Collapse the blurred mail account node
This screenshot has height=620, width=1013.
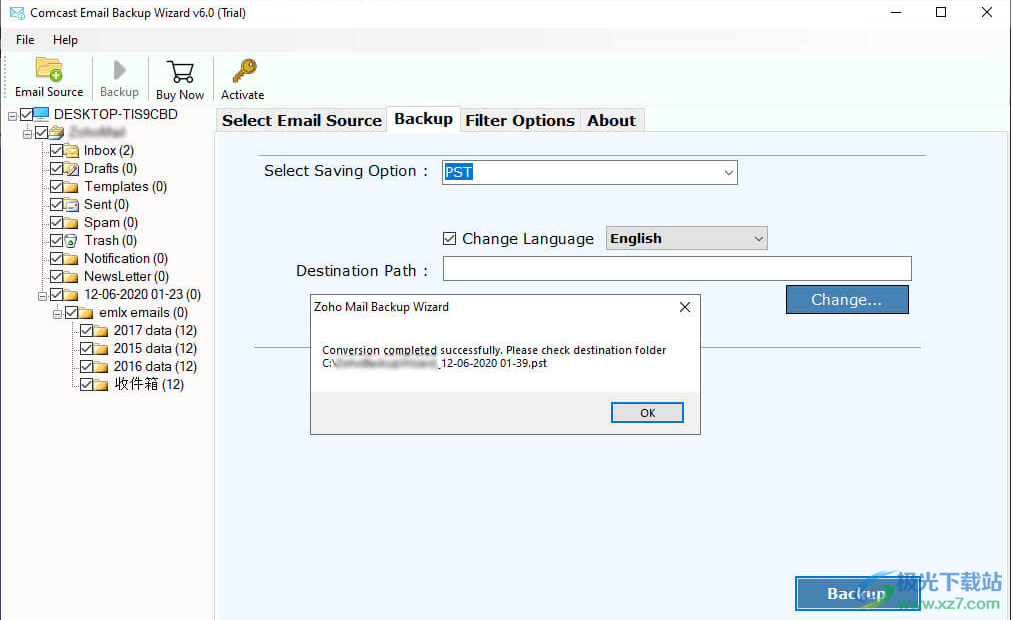[x=27, y=134]
